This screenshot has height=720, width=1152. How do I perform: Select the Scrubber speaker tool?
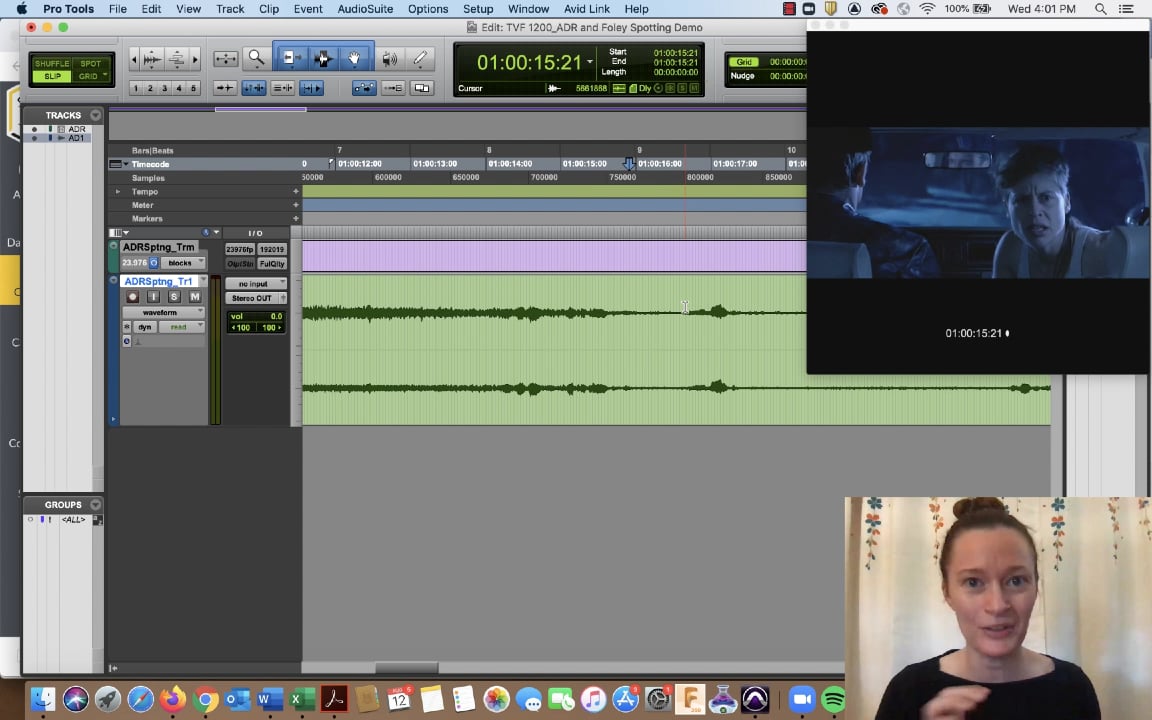coord(389,58)
